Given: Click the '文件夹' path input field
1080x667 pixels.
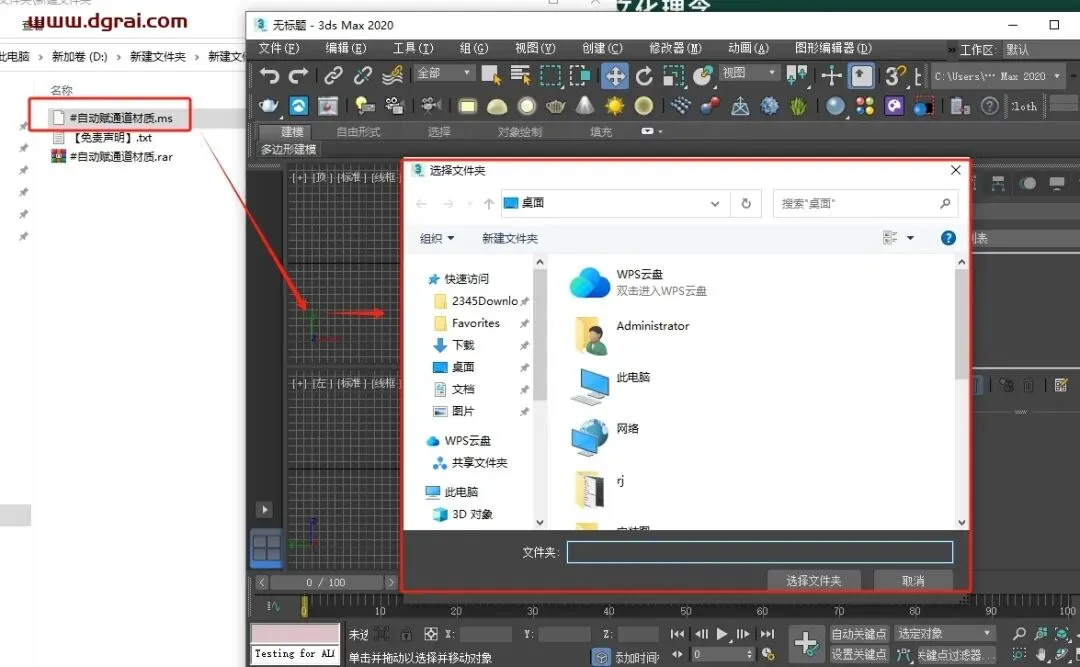Looking at the screenshot, I should click(760, 552).
